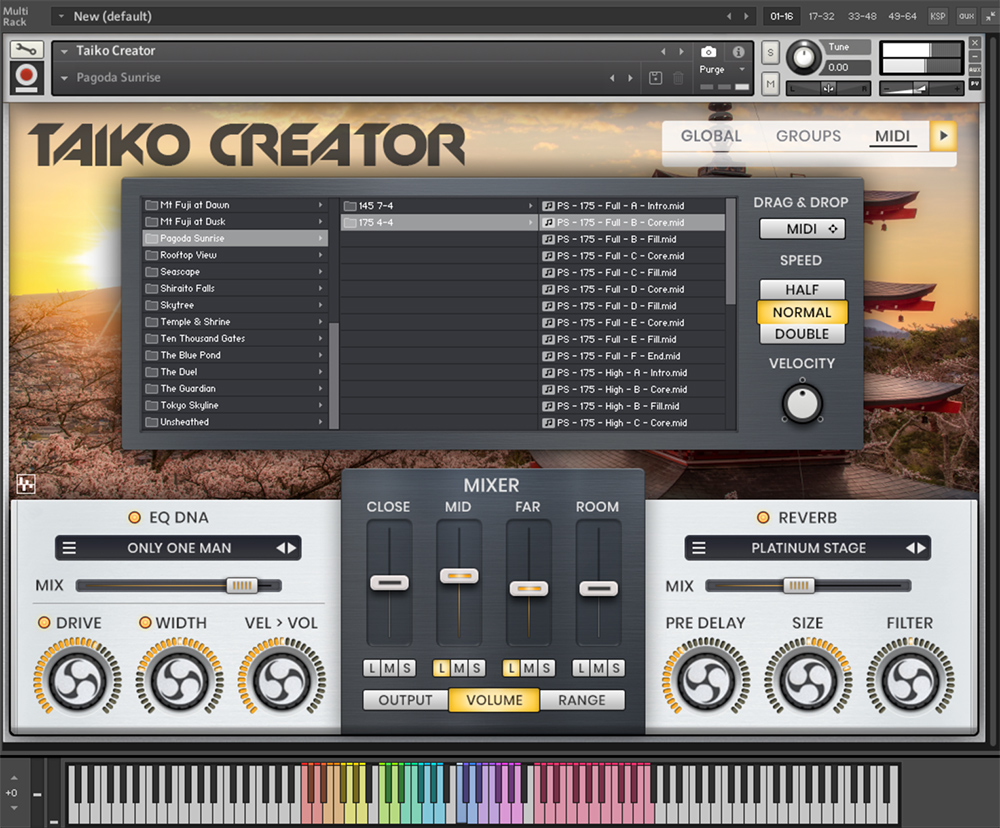
Task: Click the aux button in rack header
Action: 966,16
